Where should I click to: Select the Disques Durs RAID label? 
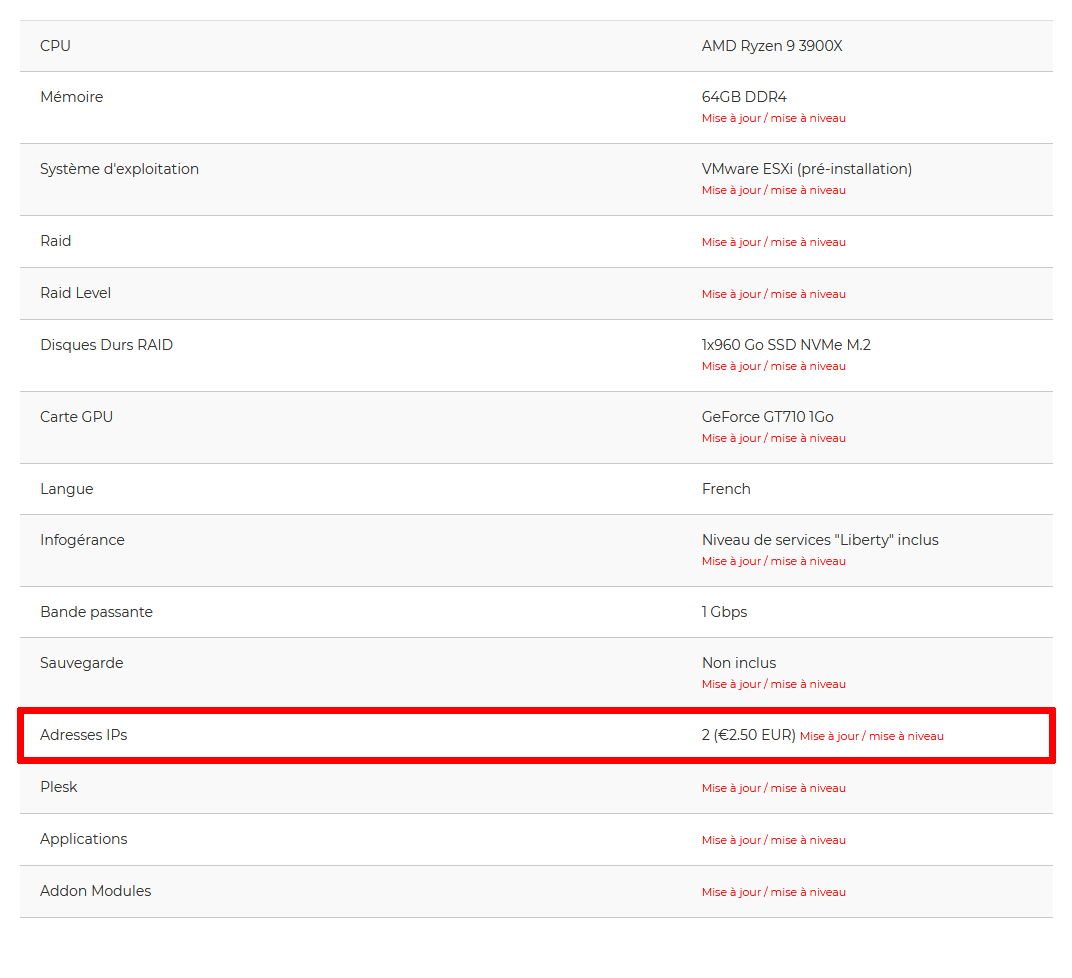(107, 344)
